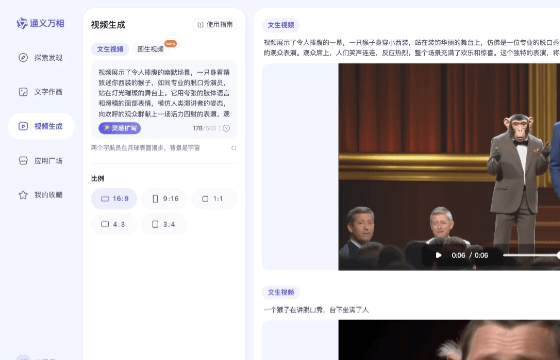Use the example prompt about astronauts
Viewport: 560px width, 360px height.
145,148
